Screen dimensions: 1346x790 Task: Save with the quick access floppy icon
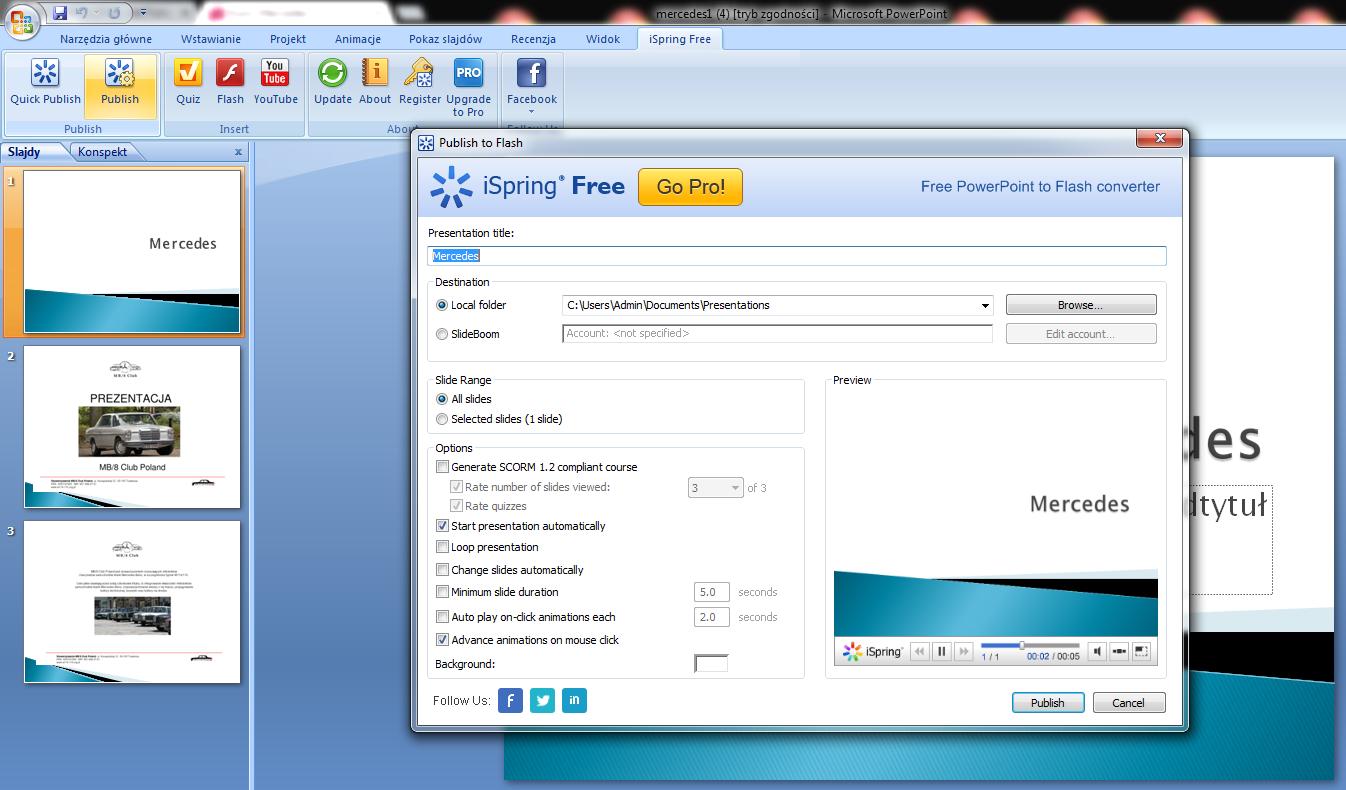click(x=60, y=13)
